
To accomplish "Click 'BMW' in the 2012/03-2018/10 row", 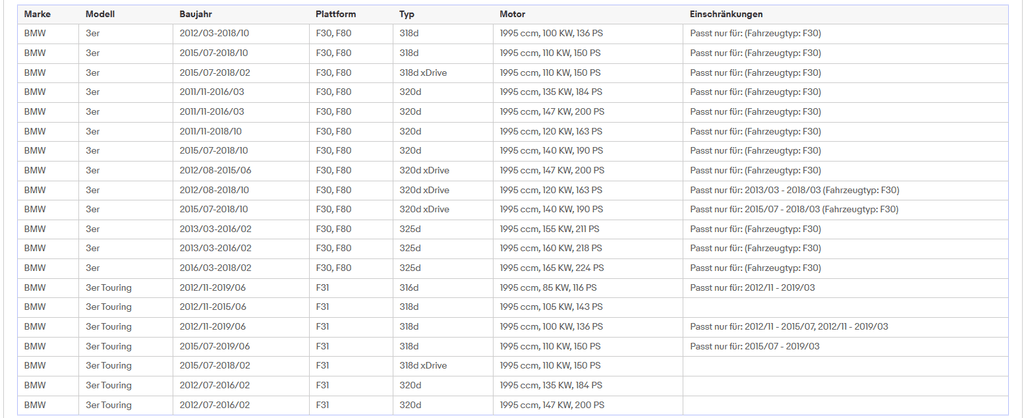I will (35, 33).
